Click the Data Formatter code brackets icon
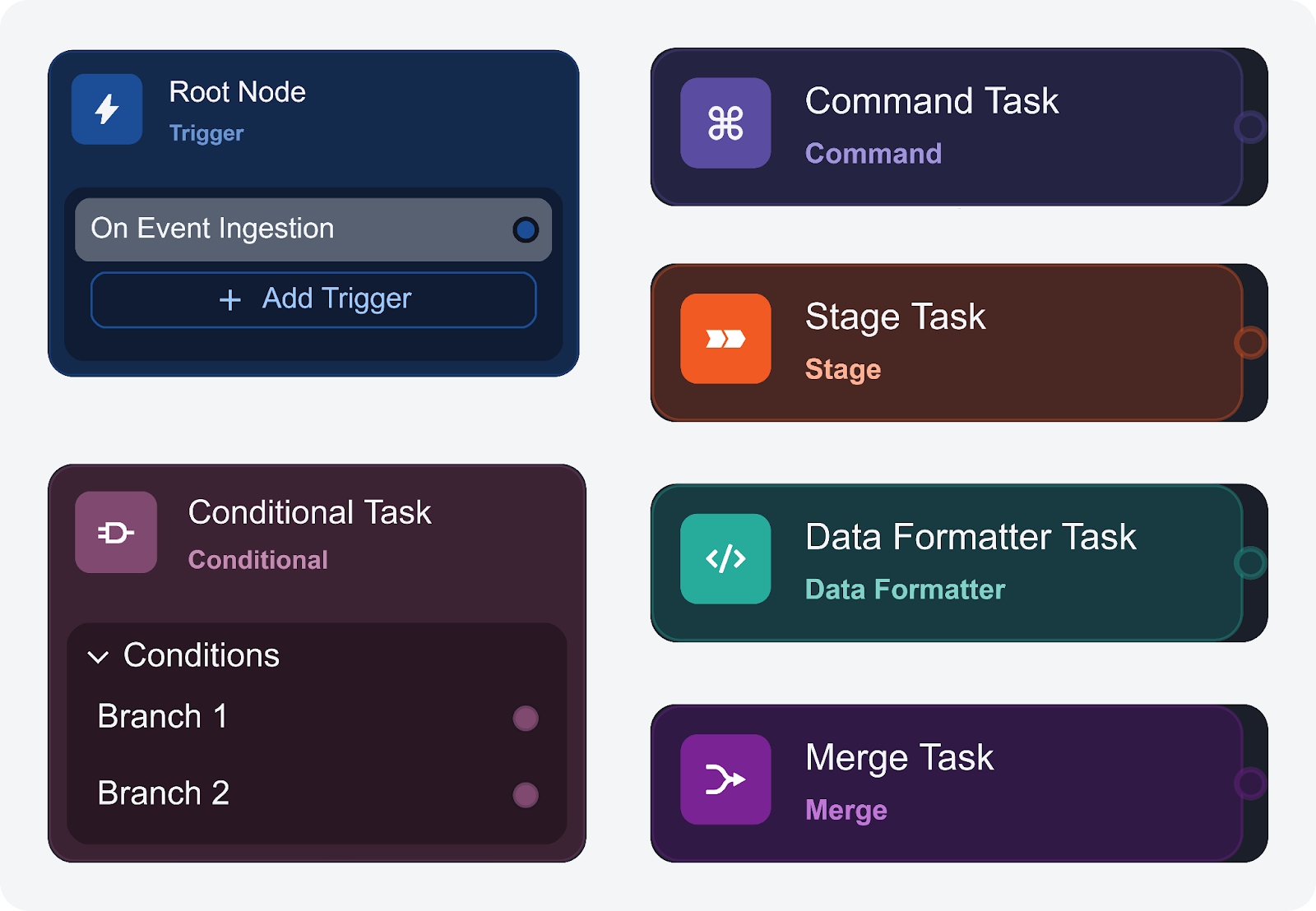Image resolution: width=1316 pixels, height=911 pixels. click(725, 559)
